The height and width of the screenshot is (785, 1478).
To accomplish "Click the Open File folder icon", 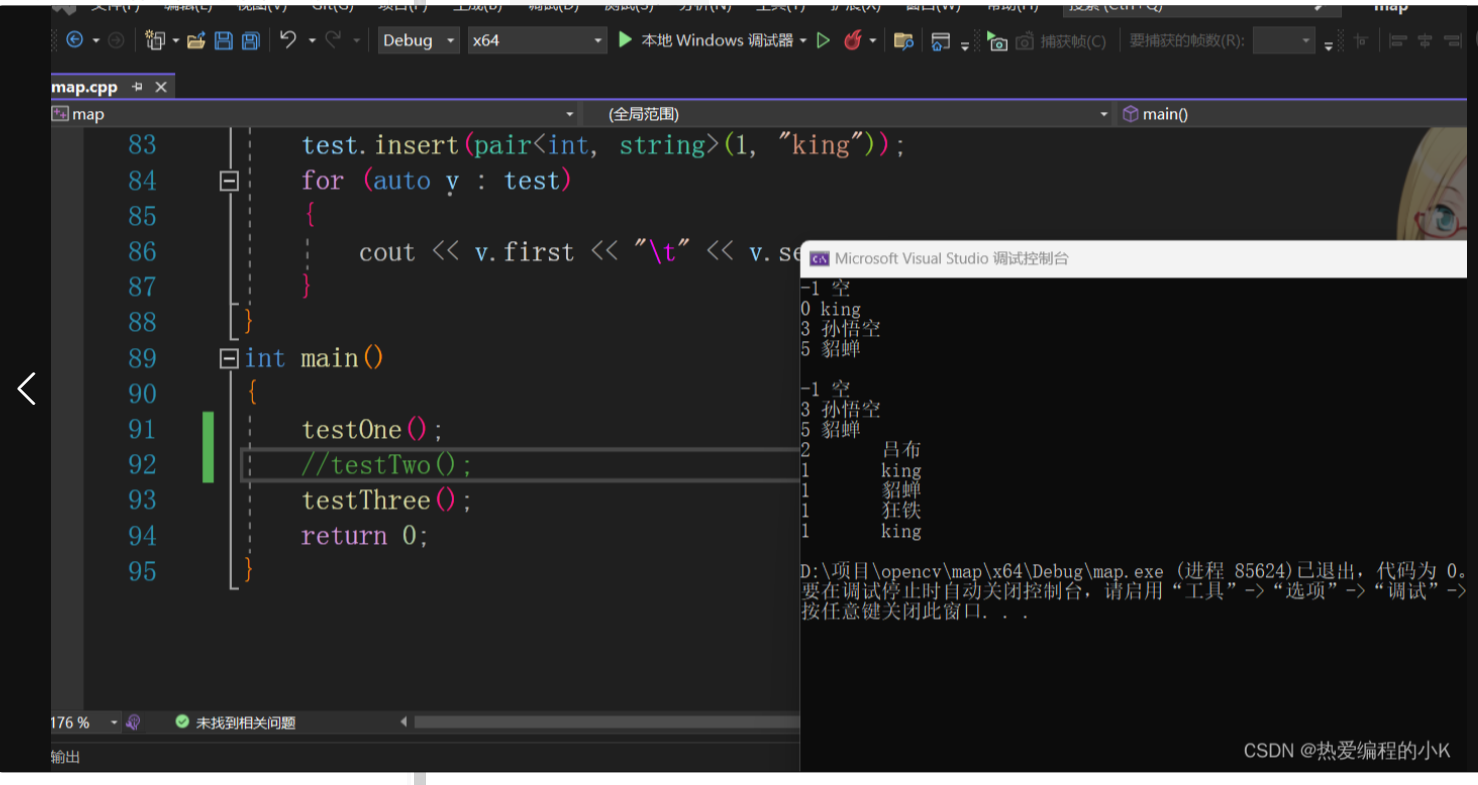I will click(196, 40).
